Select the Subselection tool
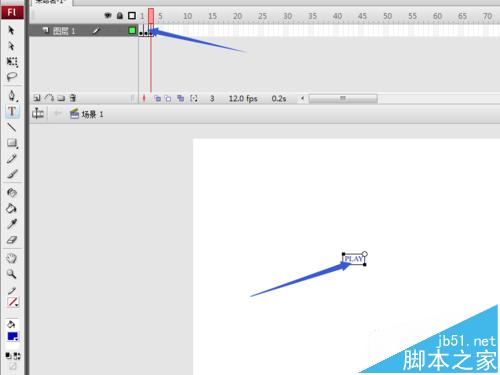Screen dimensions: 500x375 coord(11,46)
